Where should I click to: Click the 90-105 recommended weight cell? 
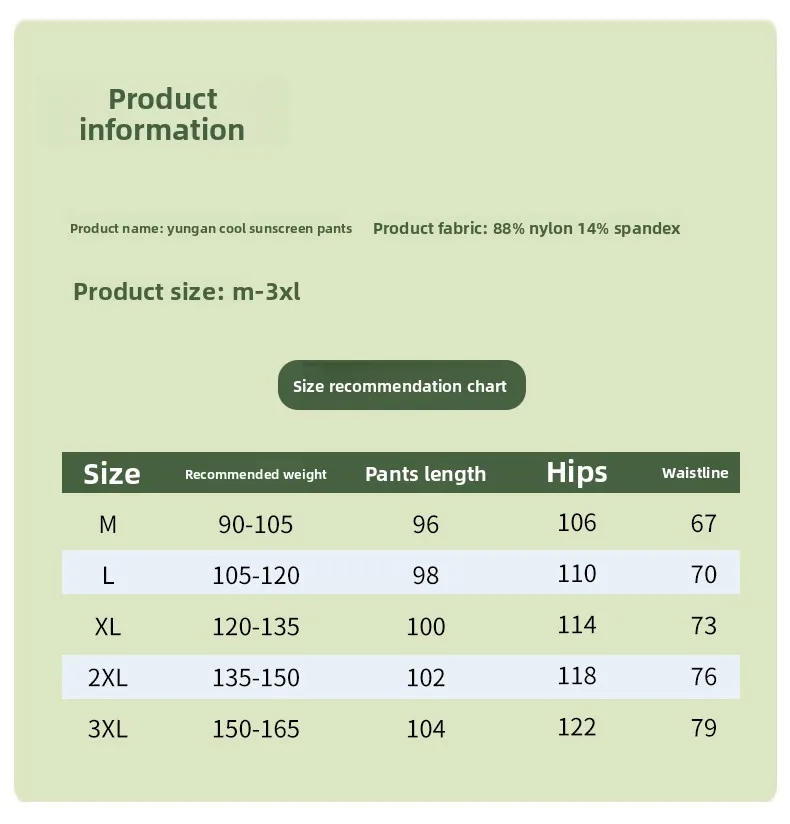point(256,524)
